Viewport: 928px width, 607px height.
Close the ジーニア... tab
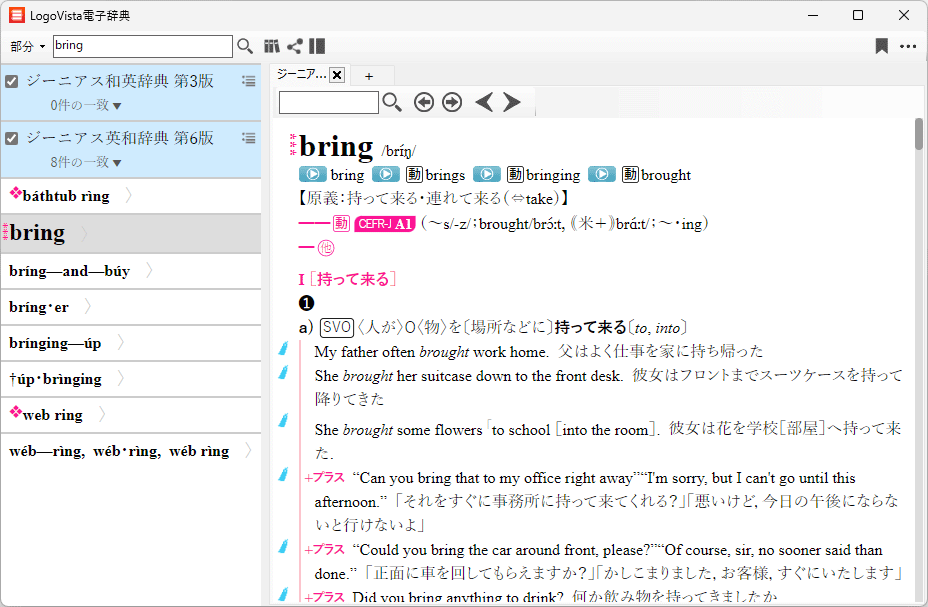(x=337, y=75)
